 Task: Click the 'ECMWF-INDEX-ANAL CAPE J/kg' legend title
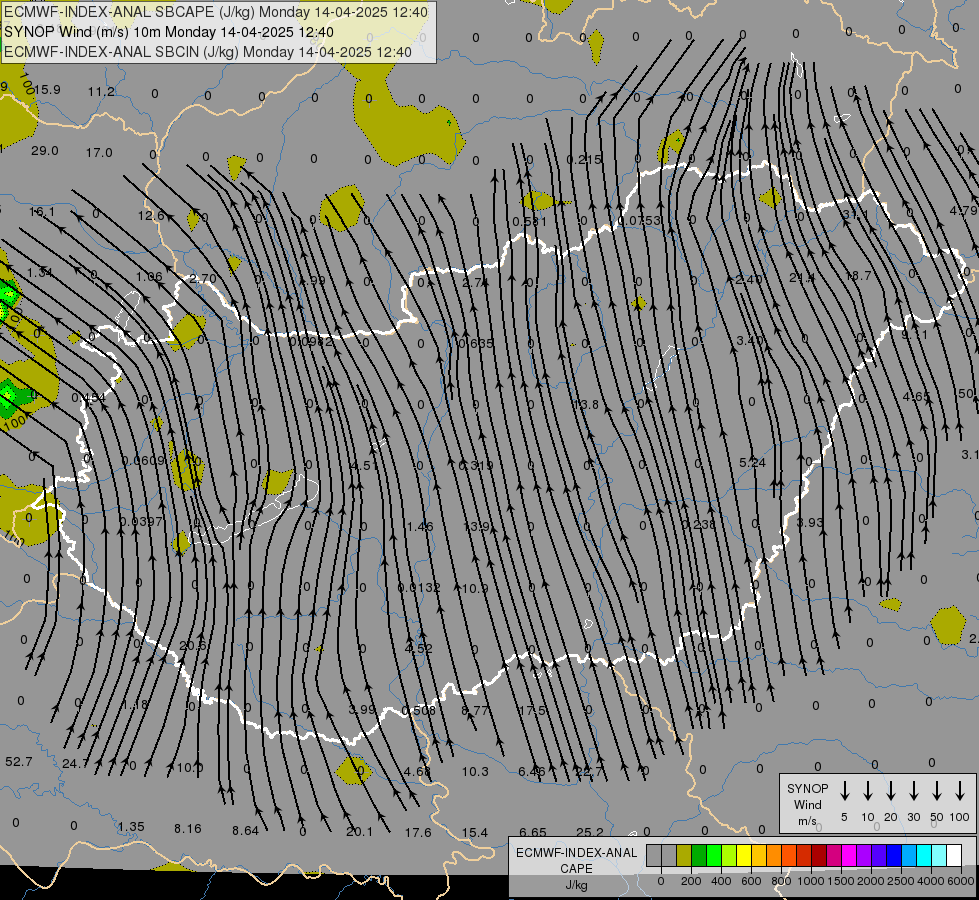pyautogui.click(x=576, y=868)
